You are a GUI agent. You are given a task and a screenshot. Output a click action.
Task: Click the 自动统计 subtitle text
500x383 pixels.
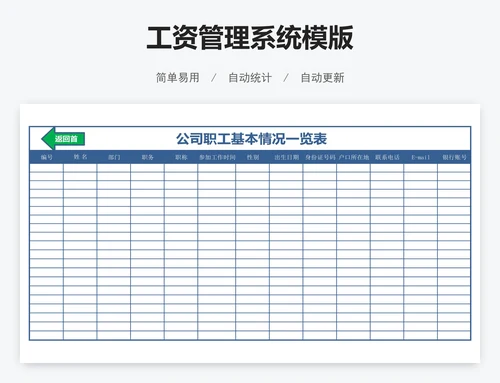click(x=250, y=78)
